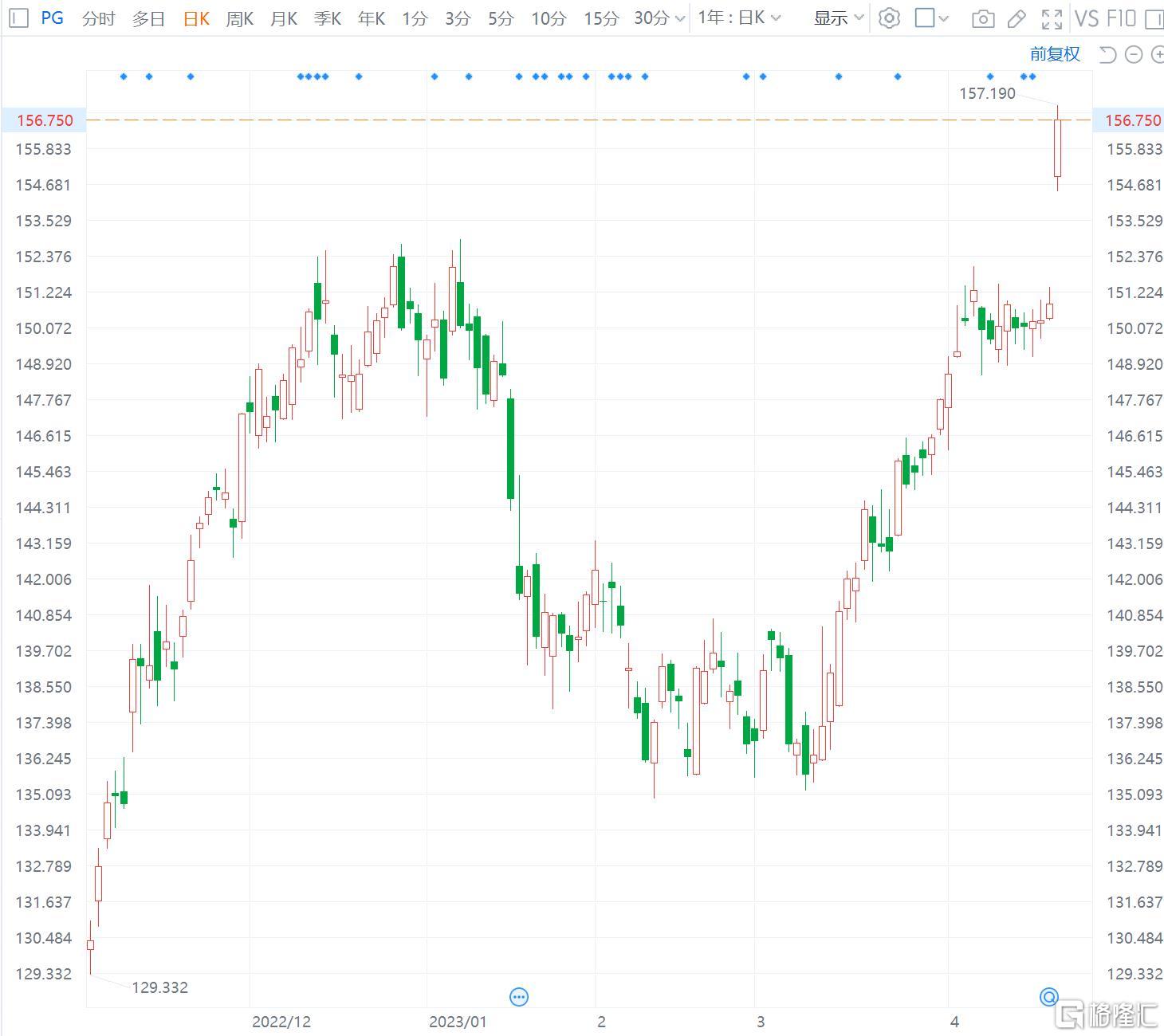Toggle the left side panel icon

tap(18, 18)
